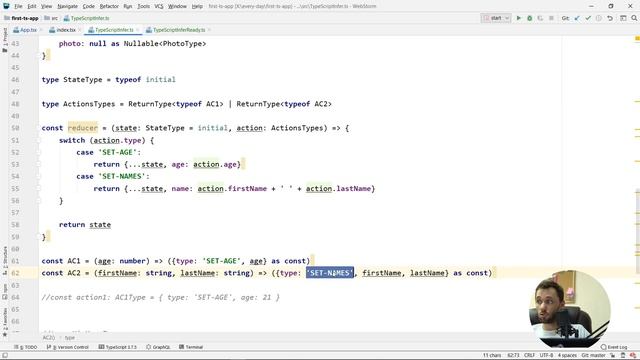Viewport: 640px width, 360px height.
Task: Open the npm tool window sidebar button
Action: pos(5,291)
